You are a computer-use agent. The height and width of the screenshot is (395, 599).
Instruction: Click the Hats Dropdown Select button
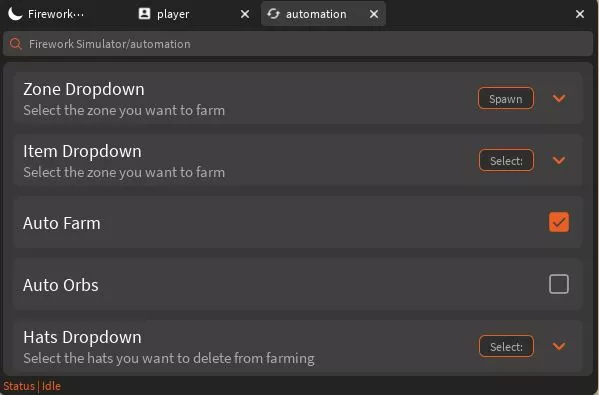(507, 346)
